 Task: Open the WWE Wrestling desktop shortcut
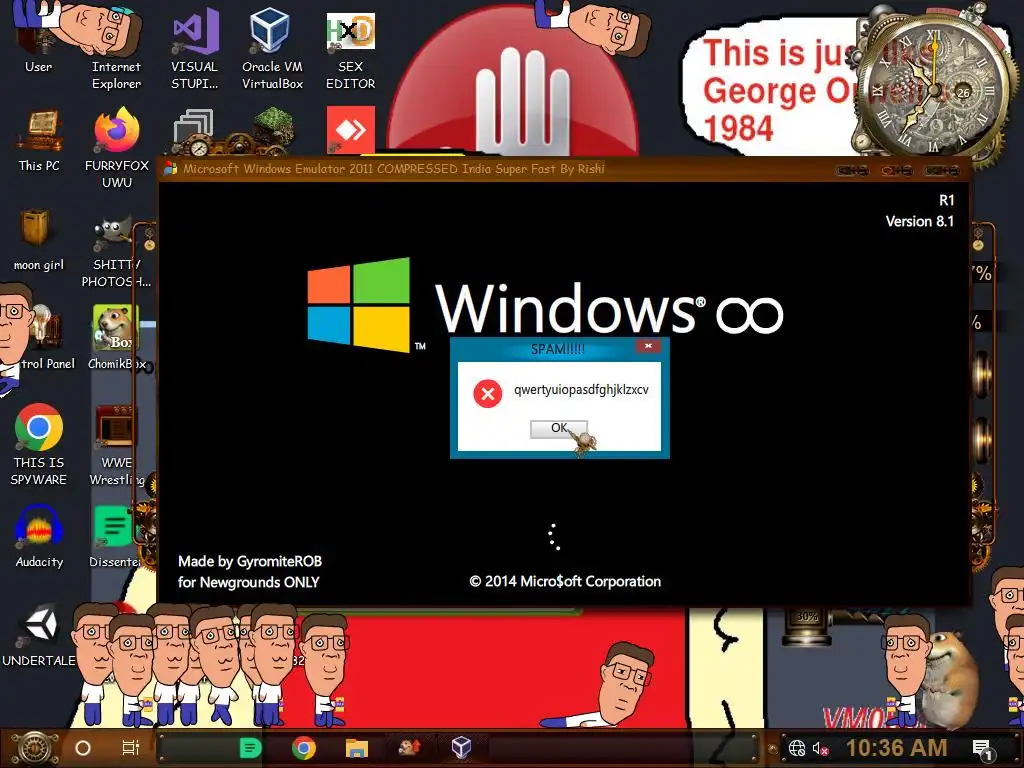point(116,445)
